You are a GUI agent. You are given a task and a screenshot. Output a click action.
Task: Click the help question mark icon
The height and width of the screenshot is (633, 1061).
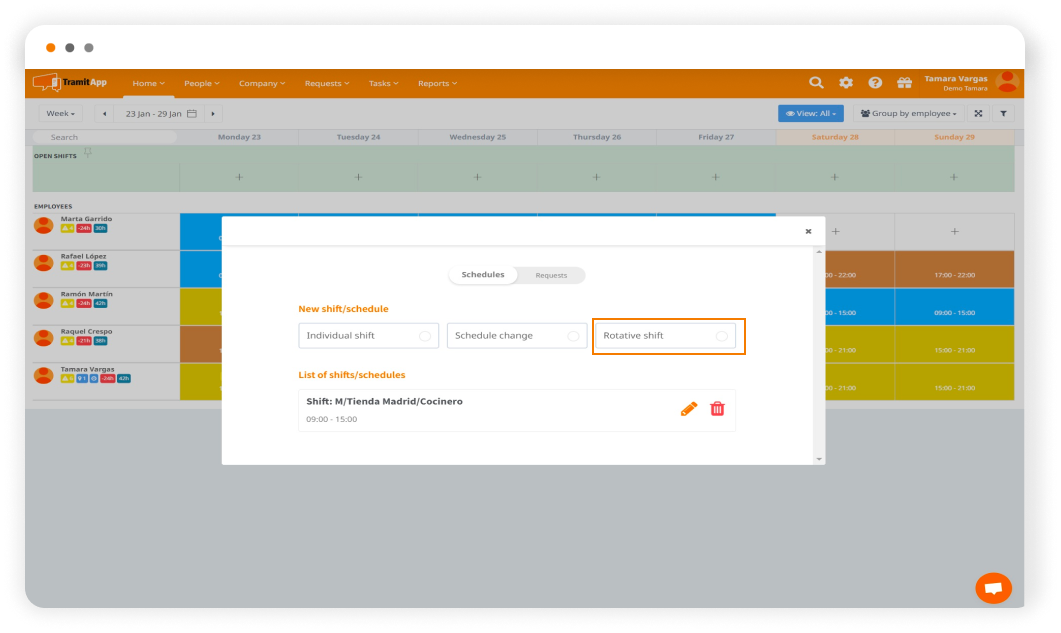pyautogui.click(x=875, y=83)
